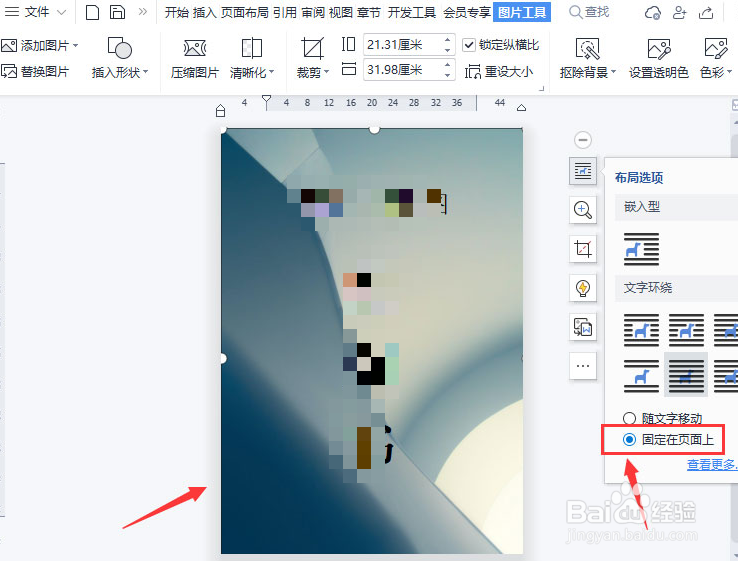The image size is (738, 561).
Task: Click the ruler first-line indent marker
Action: (x=266, y=100)
